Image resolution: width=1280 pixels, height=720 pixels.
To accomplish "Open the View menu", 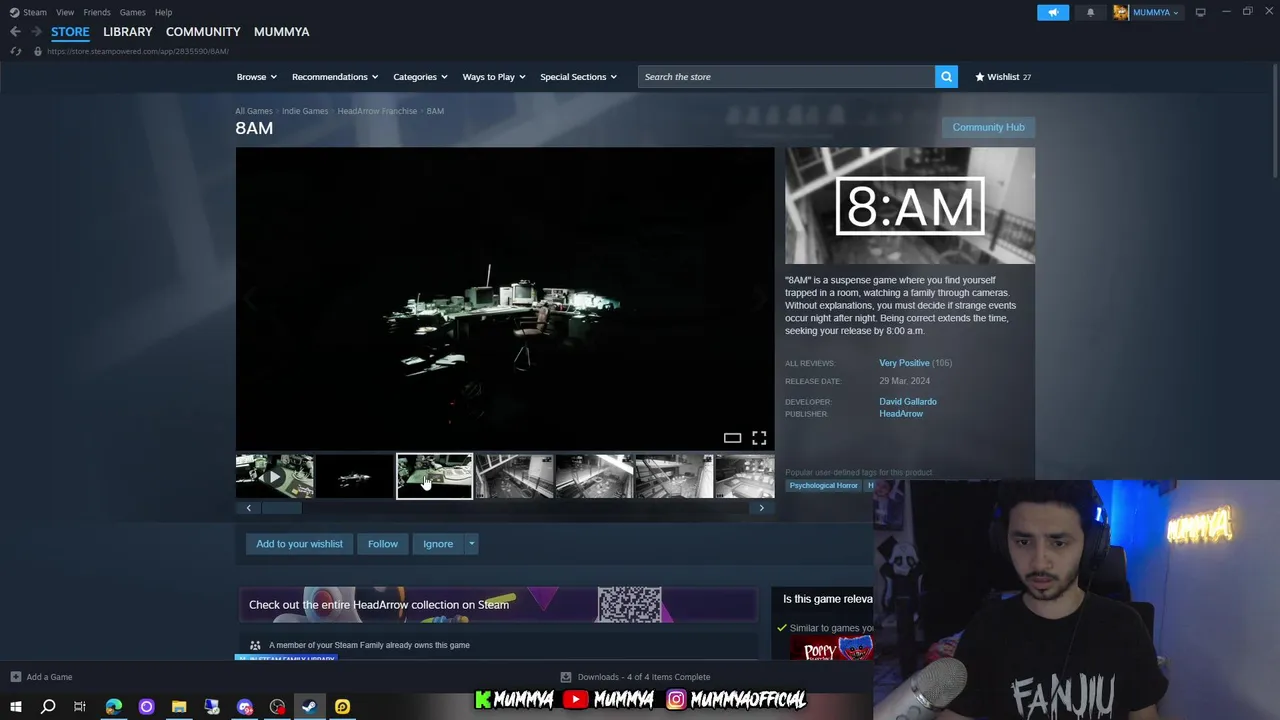I will 65,12.
